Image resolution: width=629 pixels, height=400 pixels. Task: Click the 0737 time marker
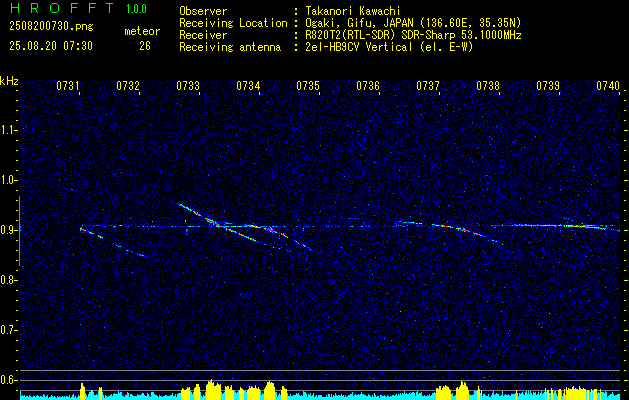point(428,86)
